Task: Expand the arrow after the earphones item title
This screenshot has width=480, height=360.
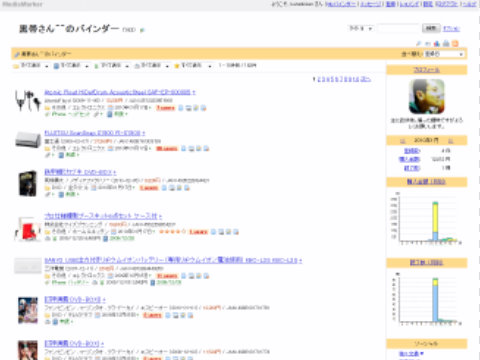Action: tap(194, 92)
